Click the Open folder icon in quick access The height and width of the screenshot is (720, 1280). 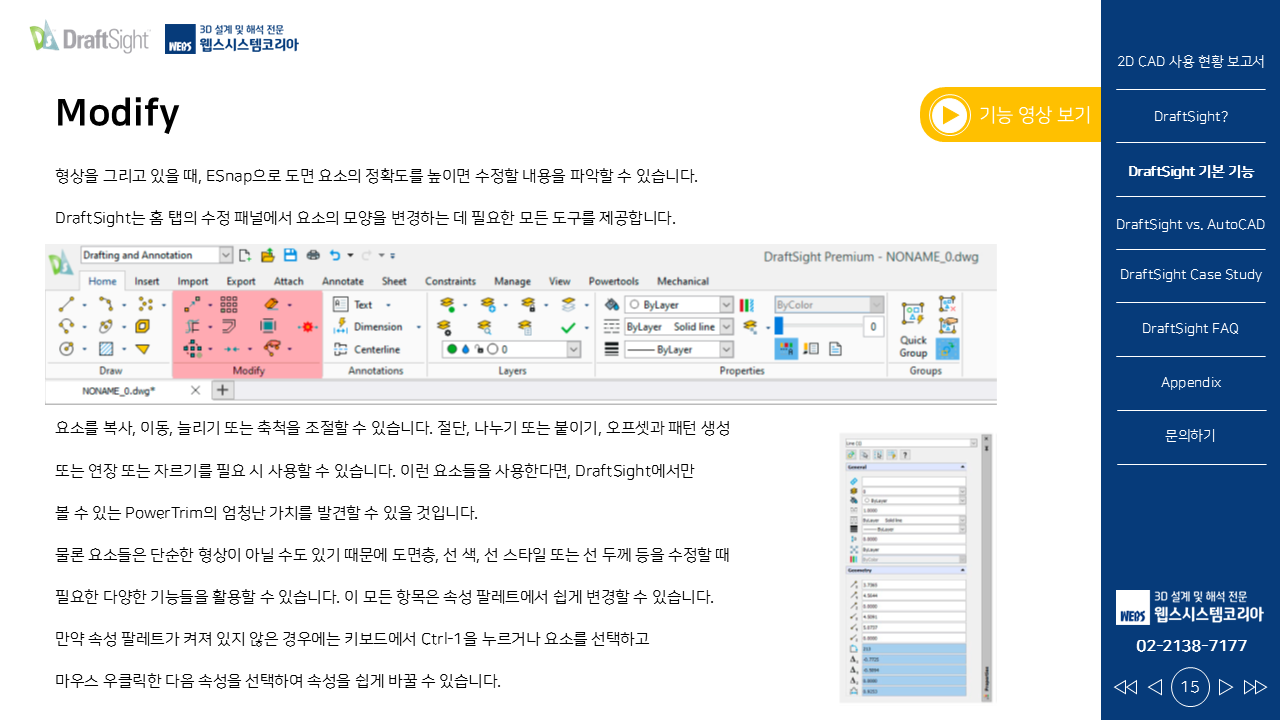pyautogui.click(x=267, y=256)
